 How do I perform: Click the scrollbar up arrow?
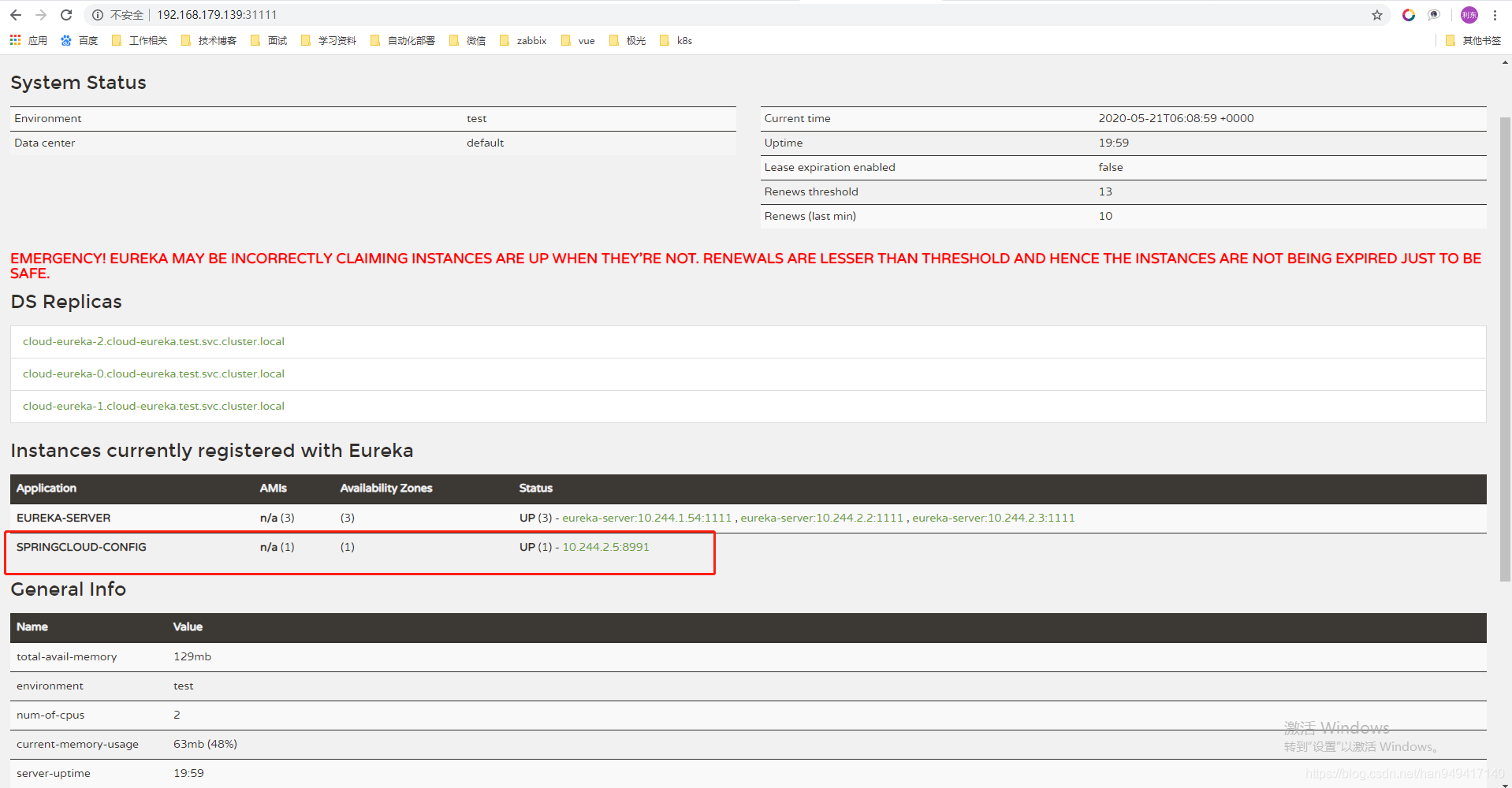[1505, 62]
